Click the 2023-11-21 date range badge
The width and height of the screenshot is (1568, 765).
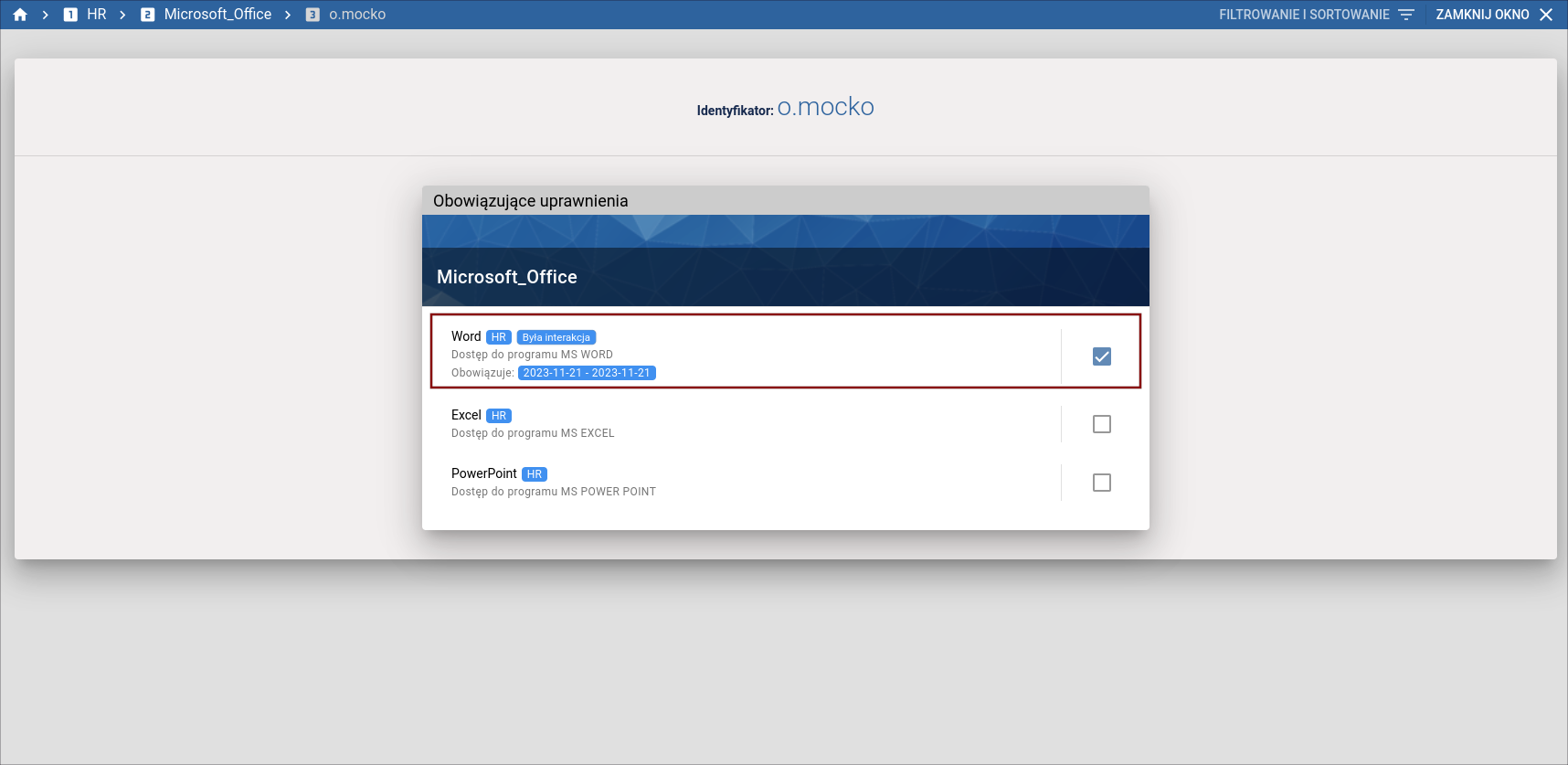[587, 373]
